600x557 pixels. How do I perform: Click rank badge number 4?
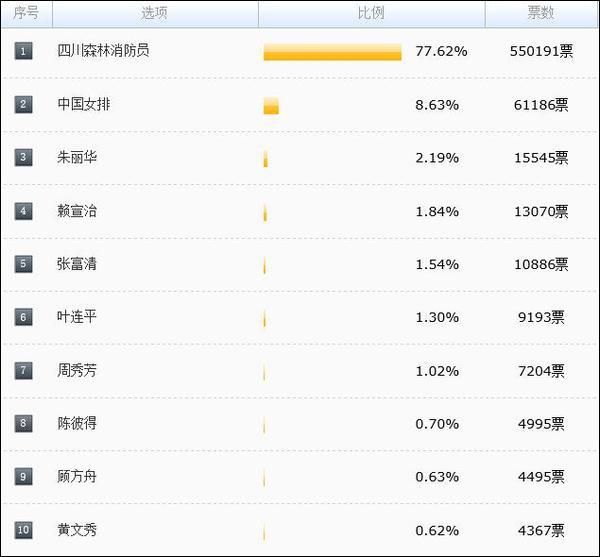[23, 211]
